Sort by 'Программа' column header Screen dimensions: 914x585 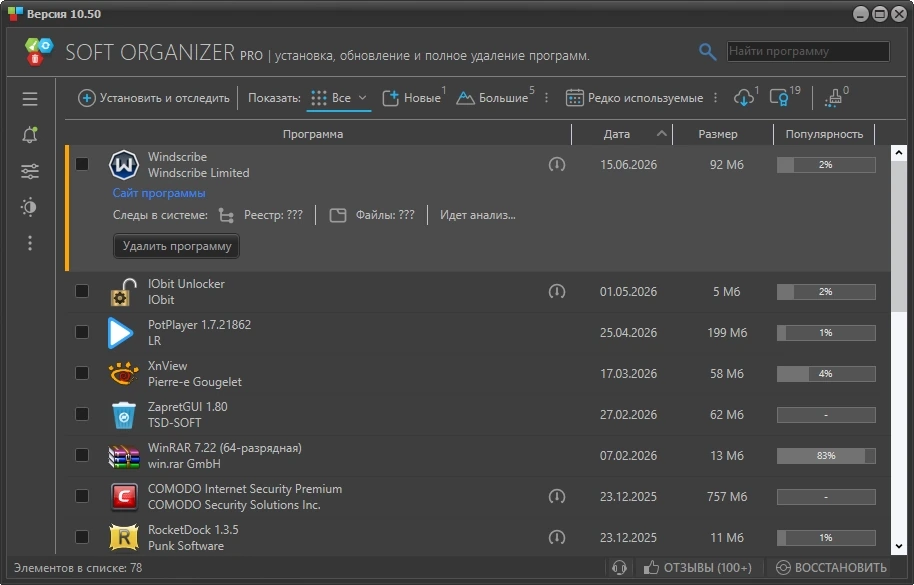(313, 134)
